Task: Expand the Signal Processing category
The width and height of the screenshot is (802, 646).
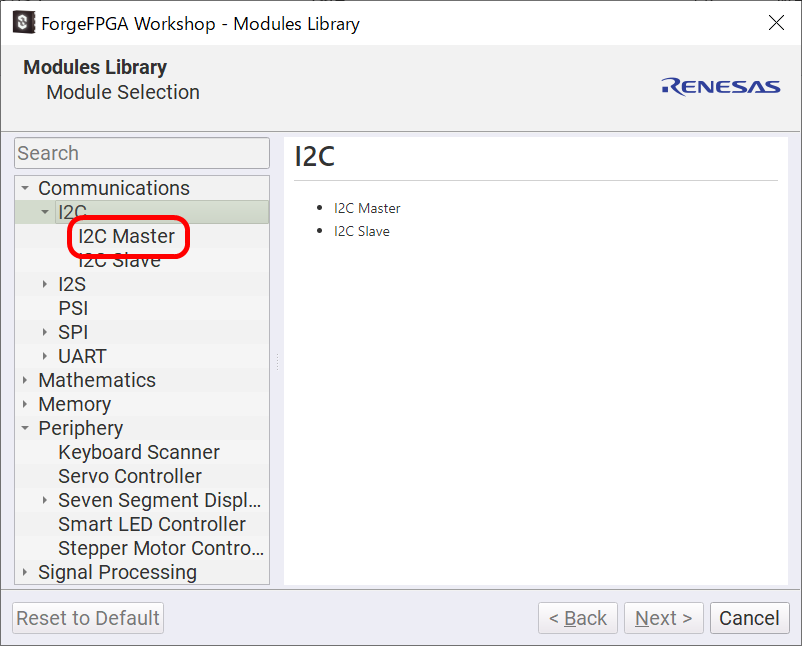Action: click(x=25, y=572)
